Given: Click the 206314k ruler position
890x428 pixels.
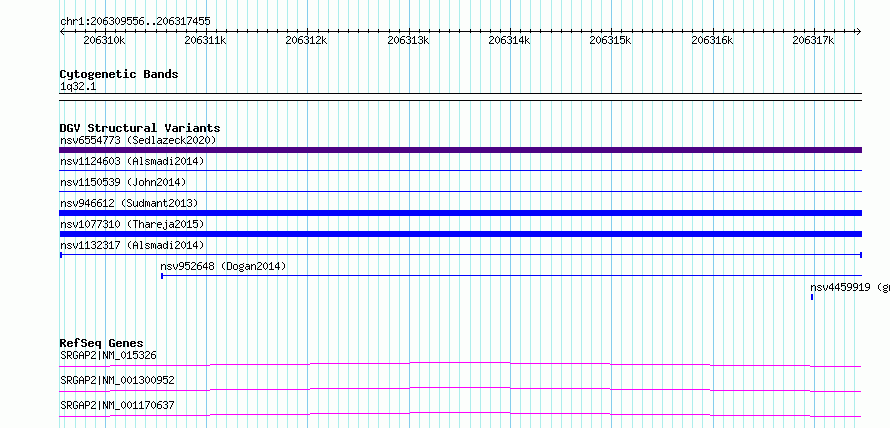Looking at the screenshot, I should click(509, 40).
